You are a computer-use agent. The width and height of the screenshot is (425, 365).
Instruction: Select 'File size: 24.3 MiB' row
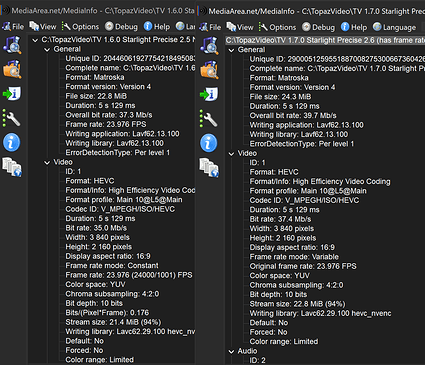280,97
